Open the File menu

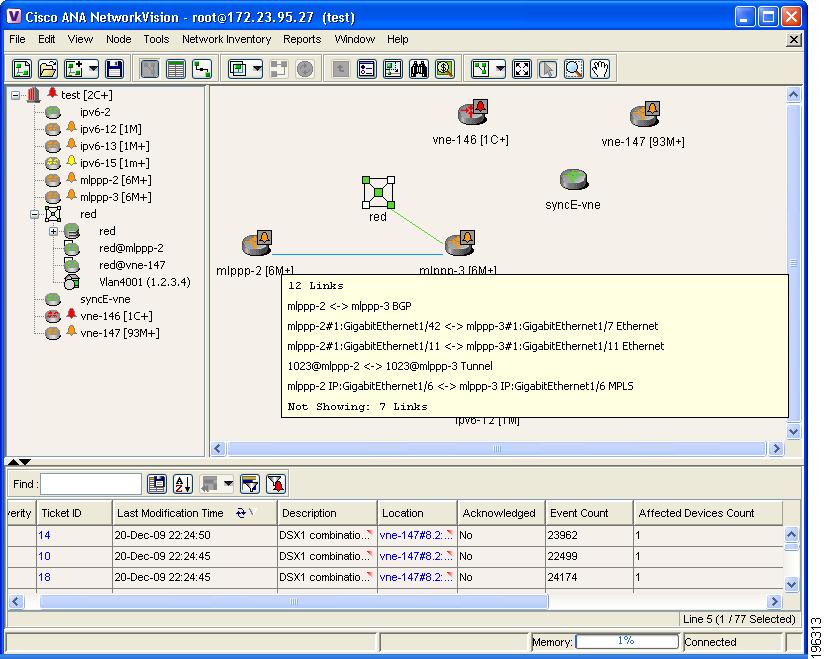tap(17, 39)
